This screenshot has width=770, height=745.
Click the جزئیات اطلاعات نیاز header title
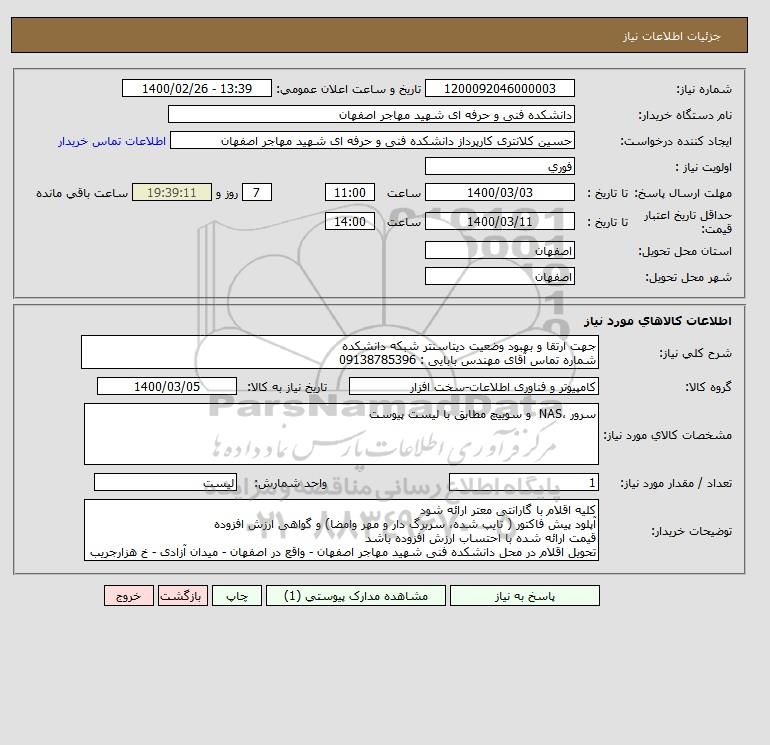click(x=672, y=36)
